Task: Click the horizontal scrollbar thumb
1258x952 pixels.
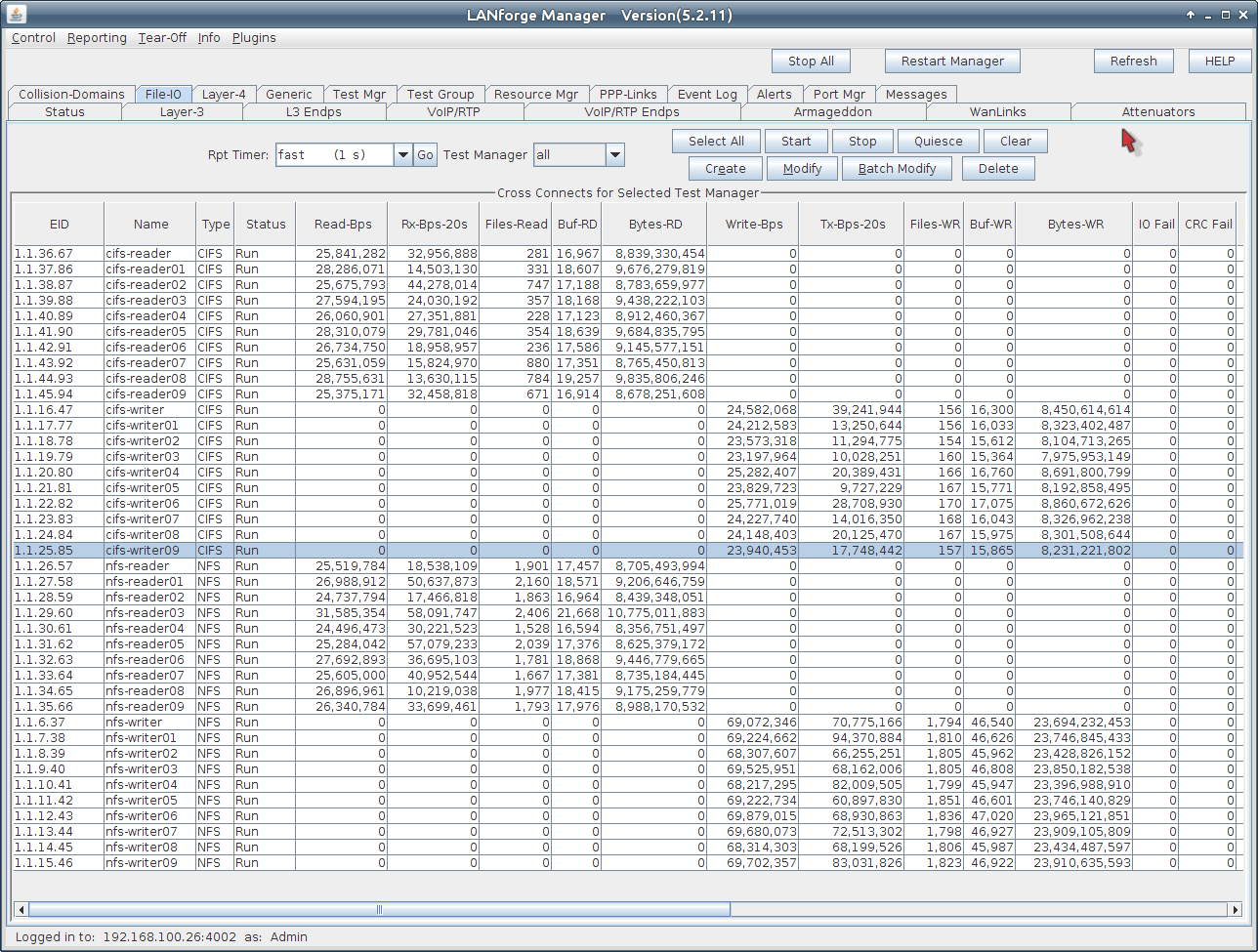Action: [x=379, y=910]
